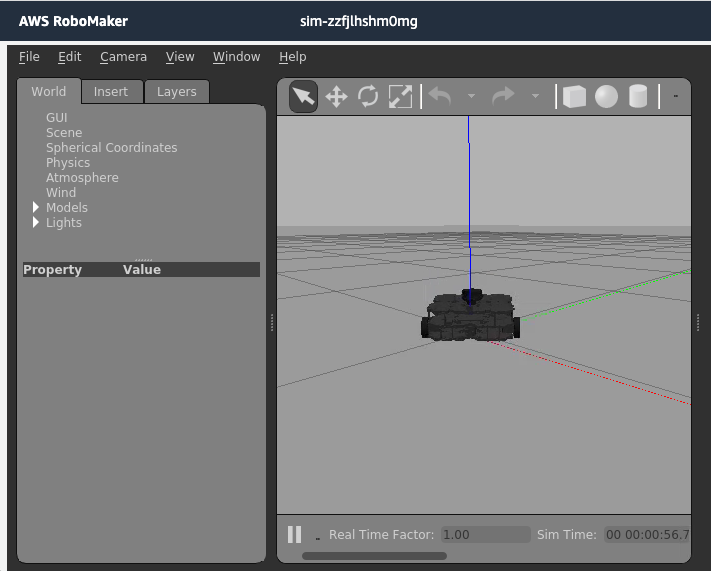Activate the rotate mode tool
This screenshot has height=571, width=711.
pos(368,97)
